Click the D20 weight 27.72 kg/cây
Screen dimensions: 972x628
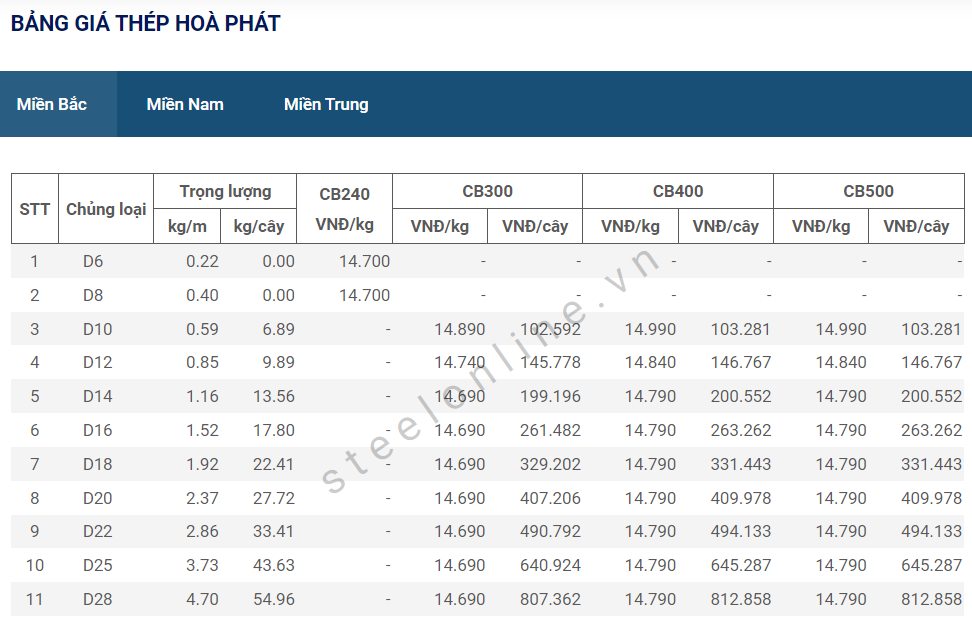[274, 498]
